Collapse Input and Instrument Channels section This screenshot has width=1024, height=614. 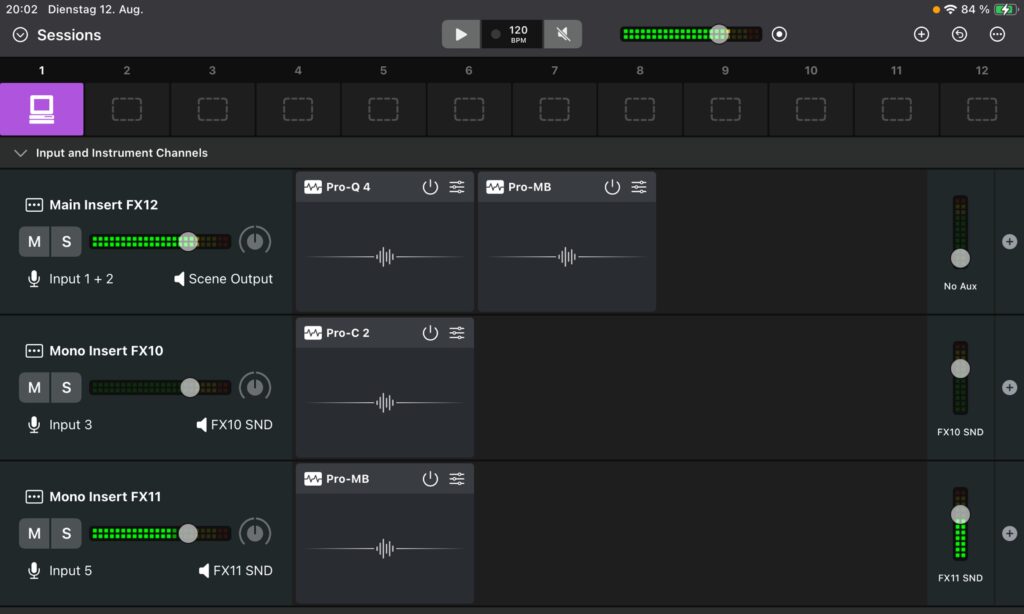20,153
